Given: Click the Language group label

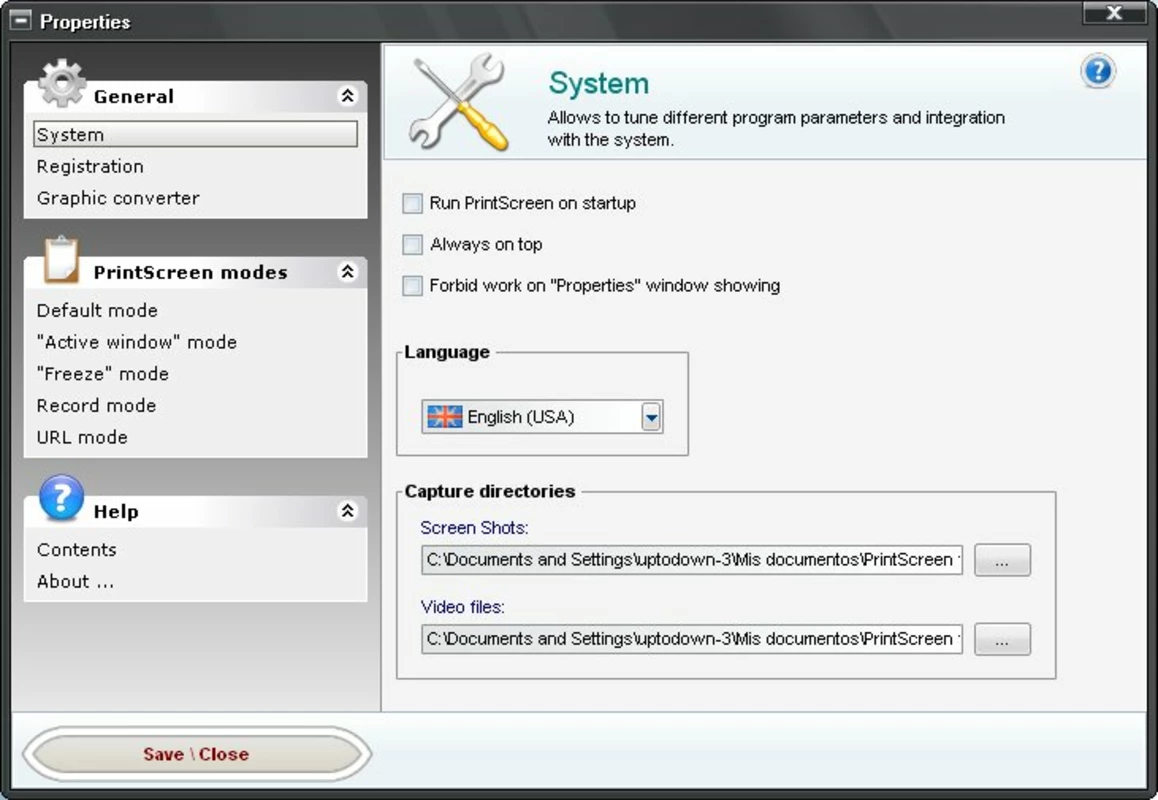Looking at the screenshot, I should click(447, 352).
